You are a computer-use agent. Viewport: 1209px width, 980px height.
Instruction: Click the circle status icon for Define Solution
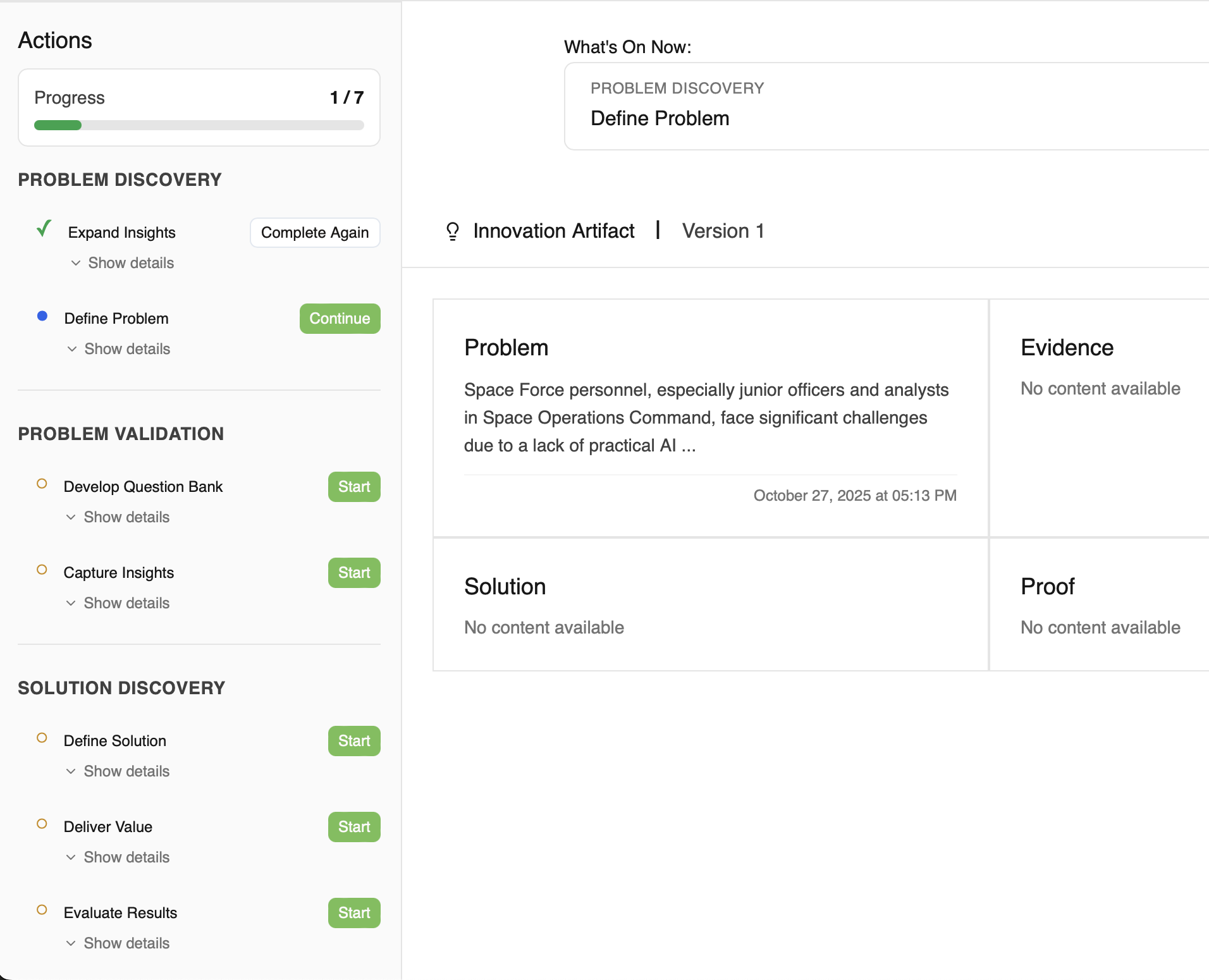point(42,738)
